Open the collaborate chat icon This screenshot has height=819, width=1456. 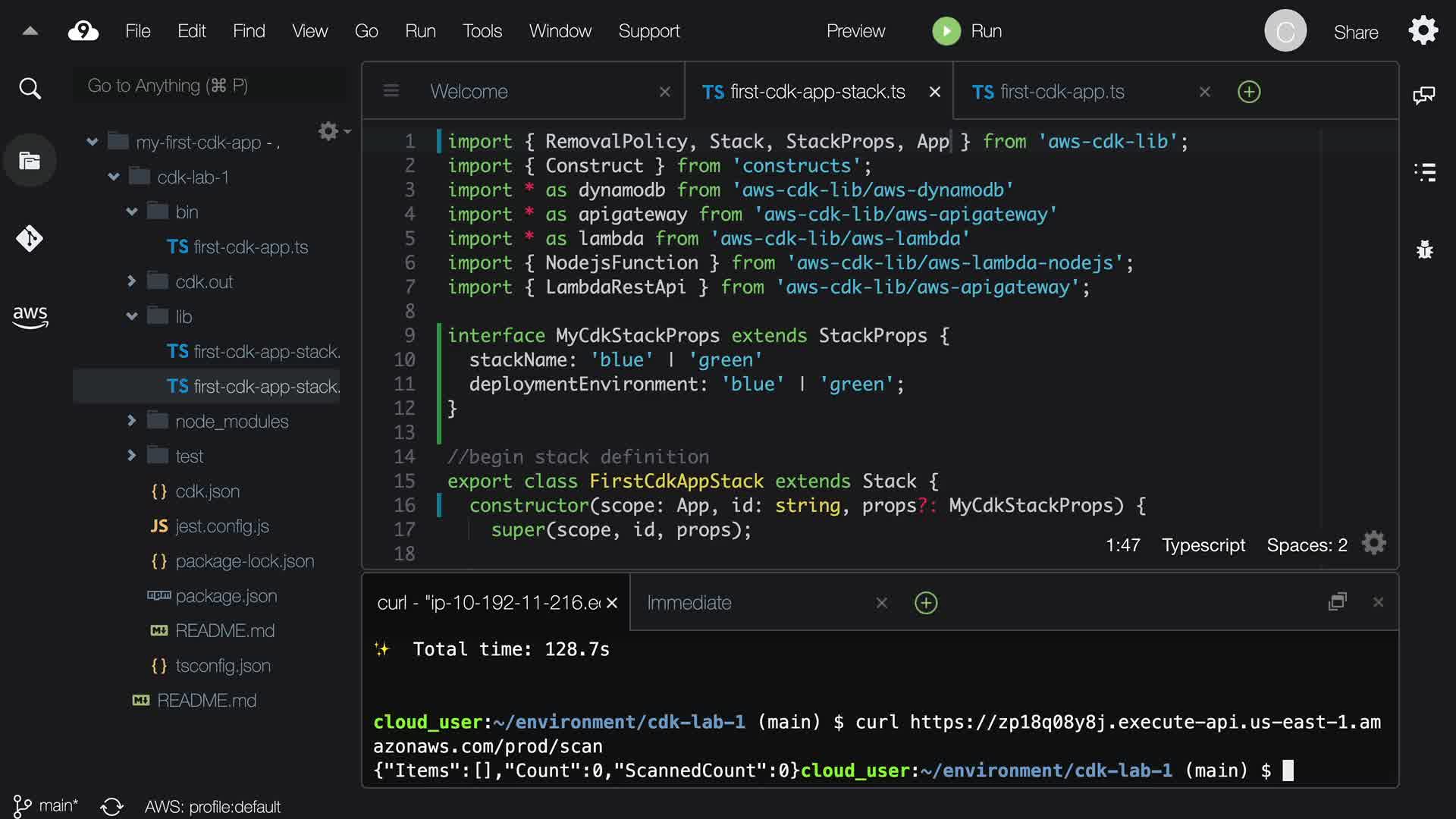[1424, 95]
